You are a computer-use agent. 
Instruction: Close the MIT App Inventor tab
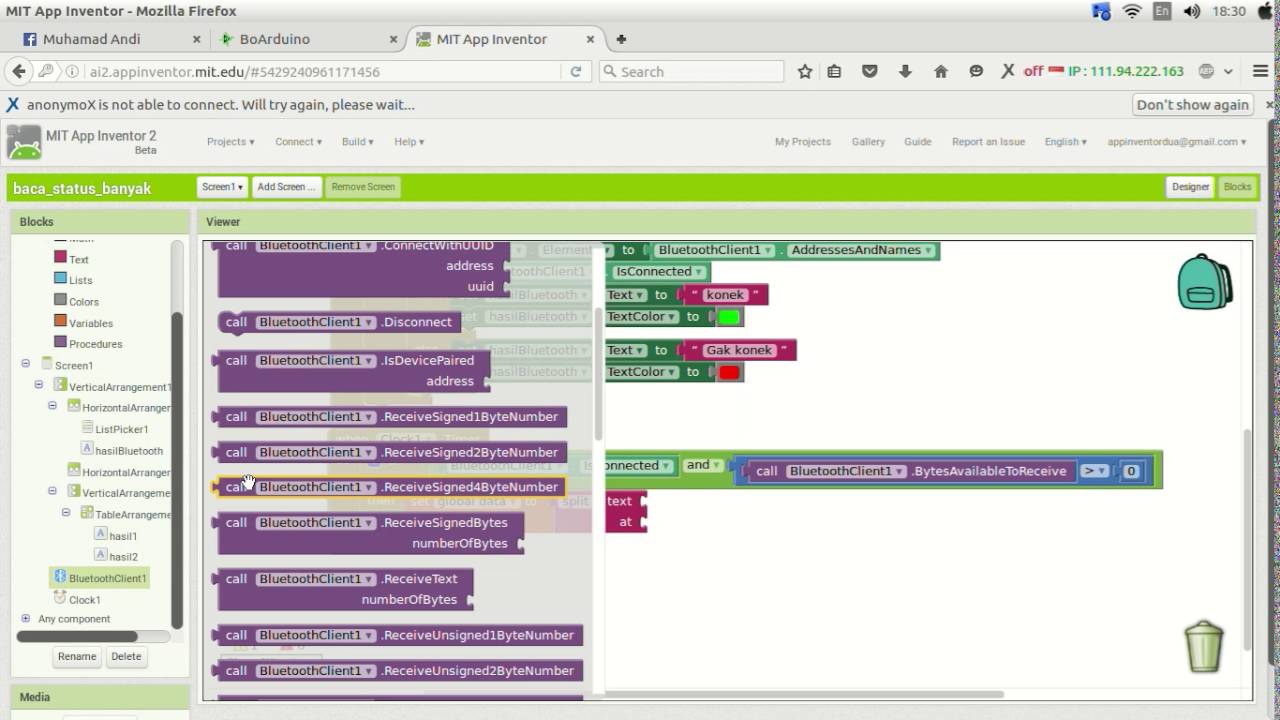591,39
